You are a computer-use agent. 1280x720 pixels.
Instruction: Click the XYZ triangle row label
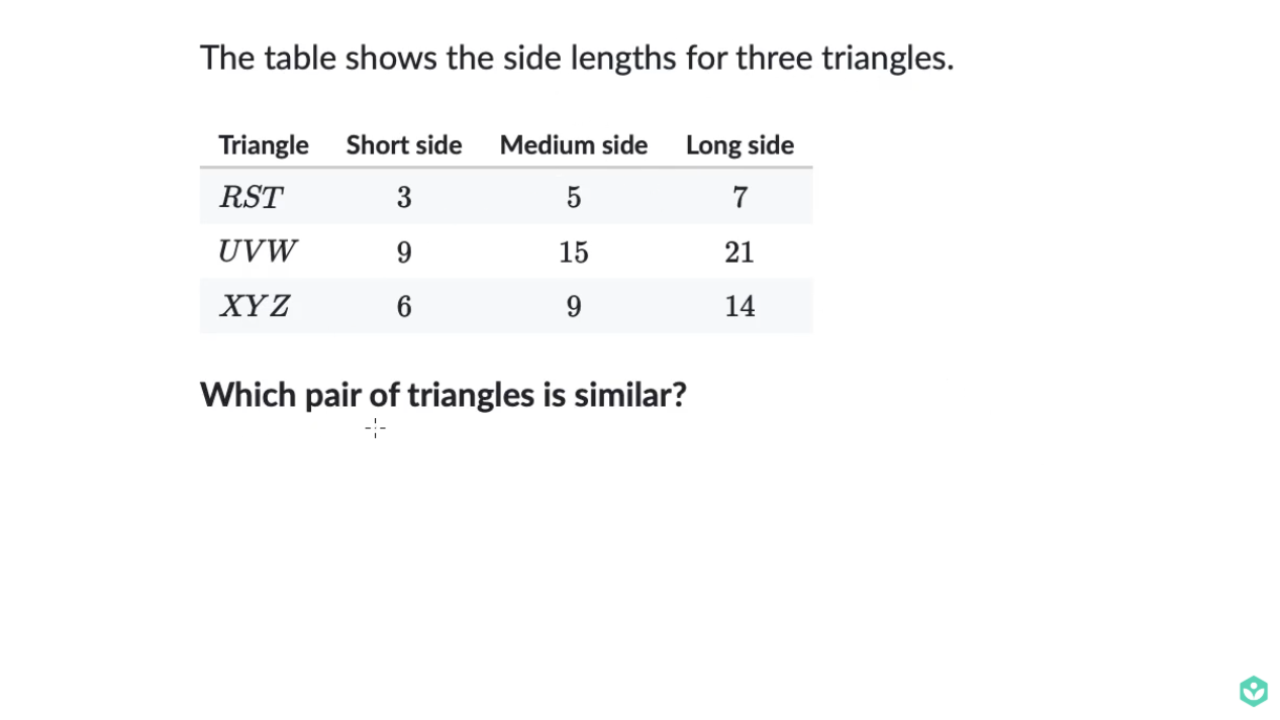[255, 306]
